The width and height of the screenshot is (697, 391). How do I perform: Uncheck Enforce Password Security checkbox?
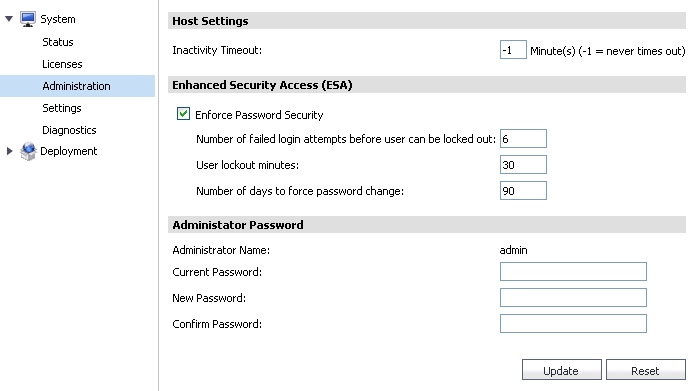point(183,114)
